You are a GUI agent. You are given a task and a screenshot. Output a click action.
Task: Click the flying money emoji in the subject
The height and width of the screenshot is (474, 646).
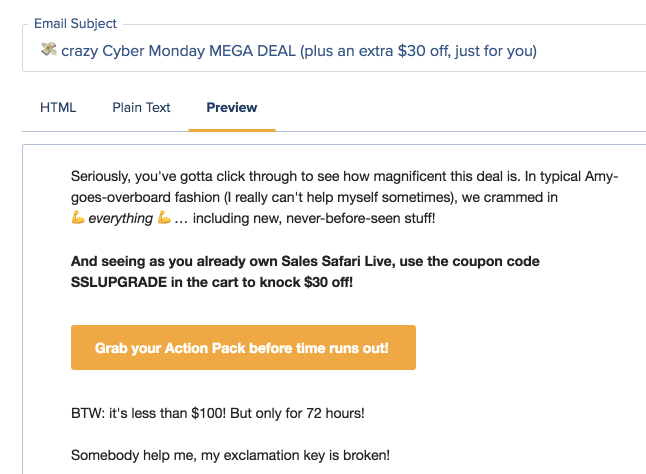click(49, 49)
